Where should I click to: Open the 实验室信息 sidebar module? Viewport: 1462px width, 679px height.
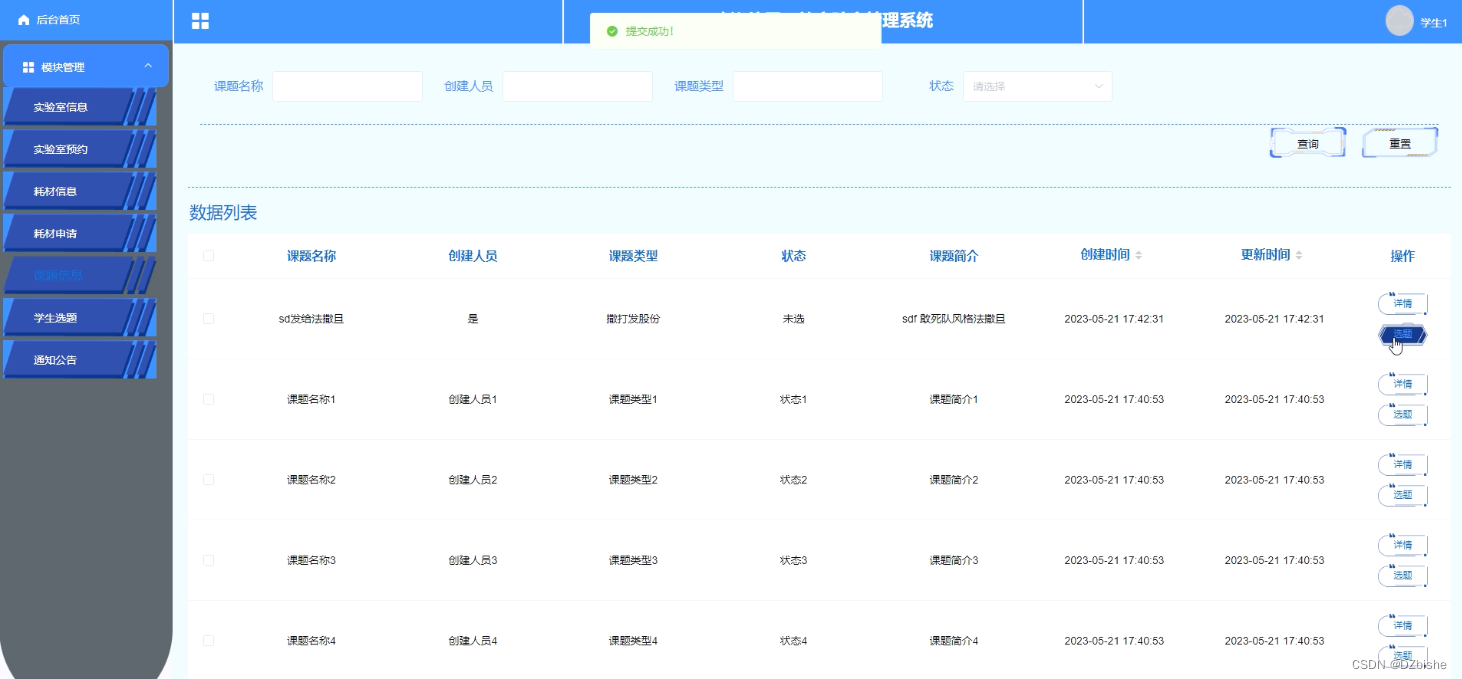pyautogui.click(x=62, y=107)
